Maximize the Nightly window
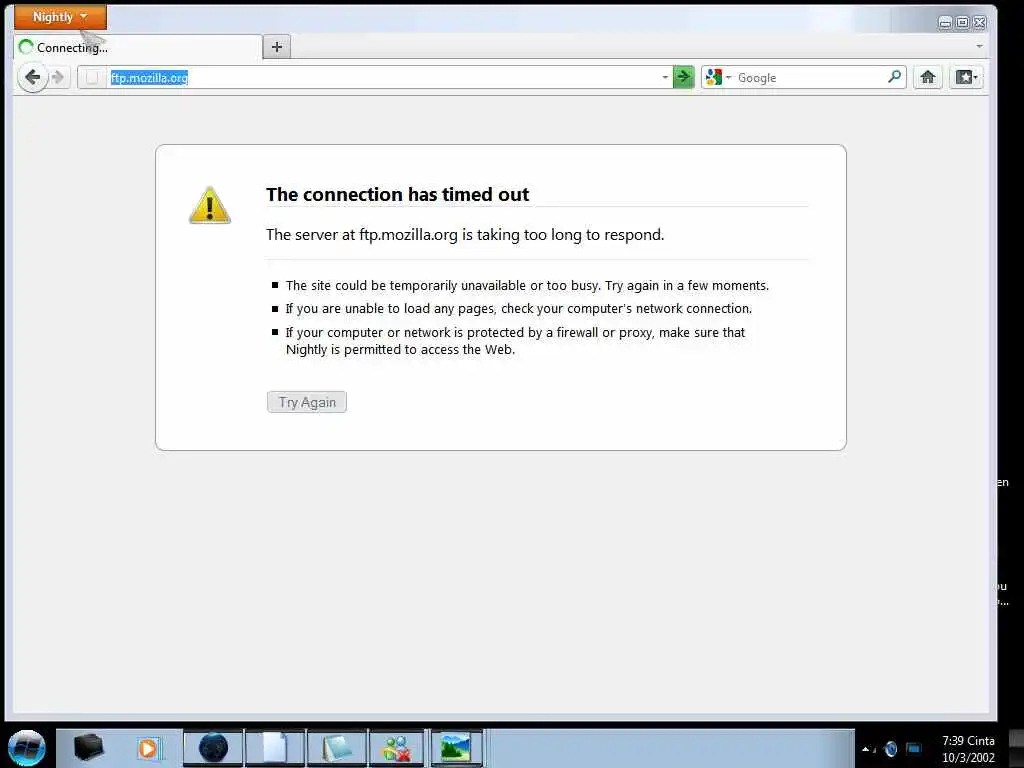The height and width of the screenshot is (768, 1024). coord(962,23)
